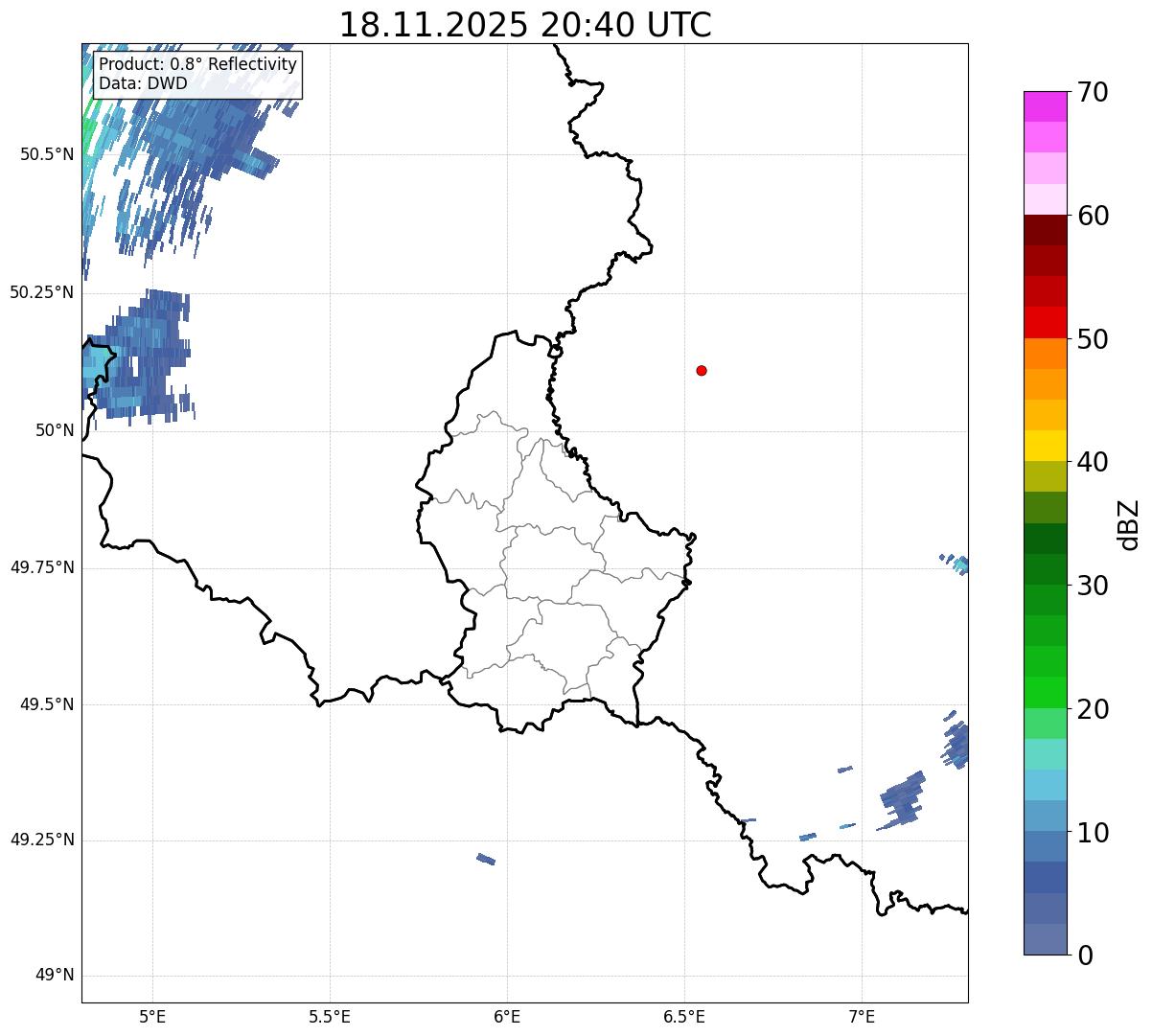This screenshot has height=1036, width=1152.
Task: Click the dBZ colorbar label
Action: (x=1129, y=524)
